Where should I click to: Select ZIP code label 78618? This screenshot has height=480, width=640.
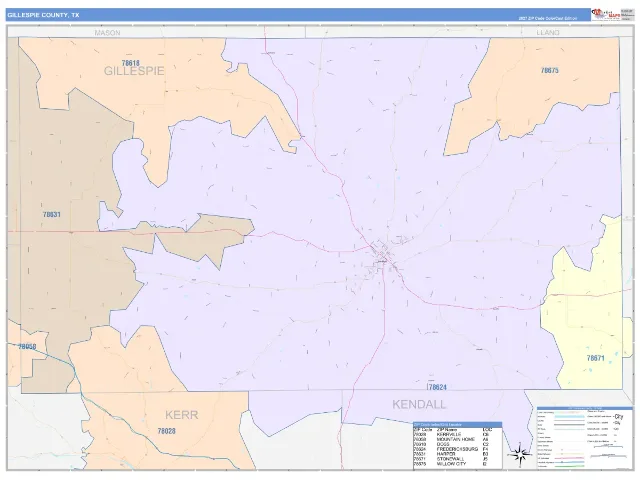[x=131, y=63]
